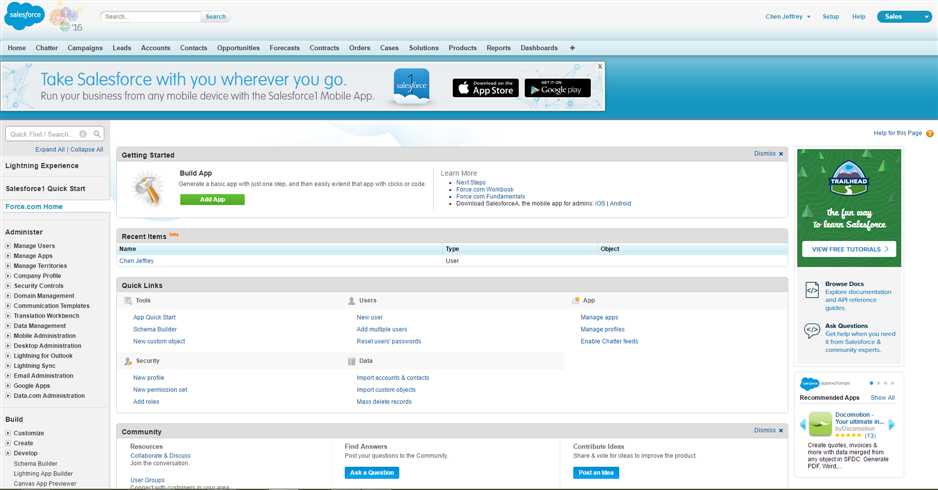Viewport: 938px width, 490px height.
Task: Click the Trailhead badge image
Action: tap(849, 179)
